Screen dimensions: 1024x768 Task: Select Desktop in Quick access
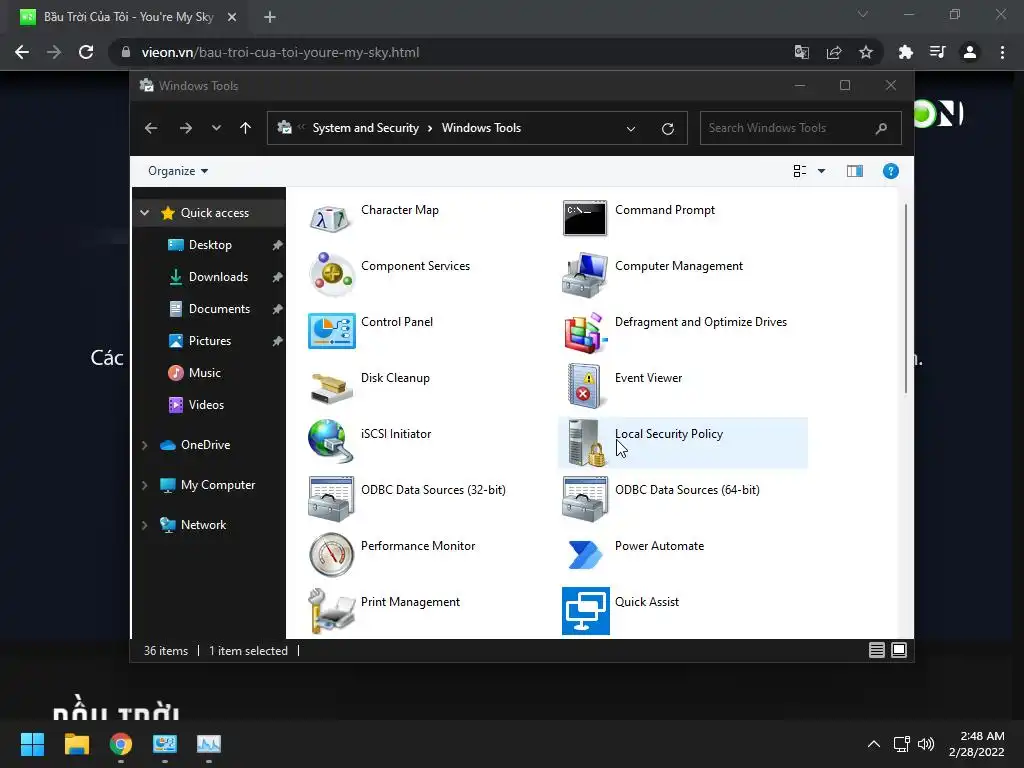click(x=209, y=245)
